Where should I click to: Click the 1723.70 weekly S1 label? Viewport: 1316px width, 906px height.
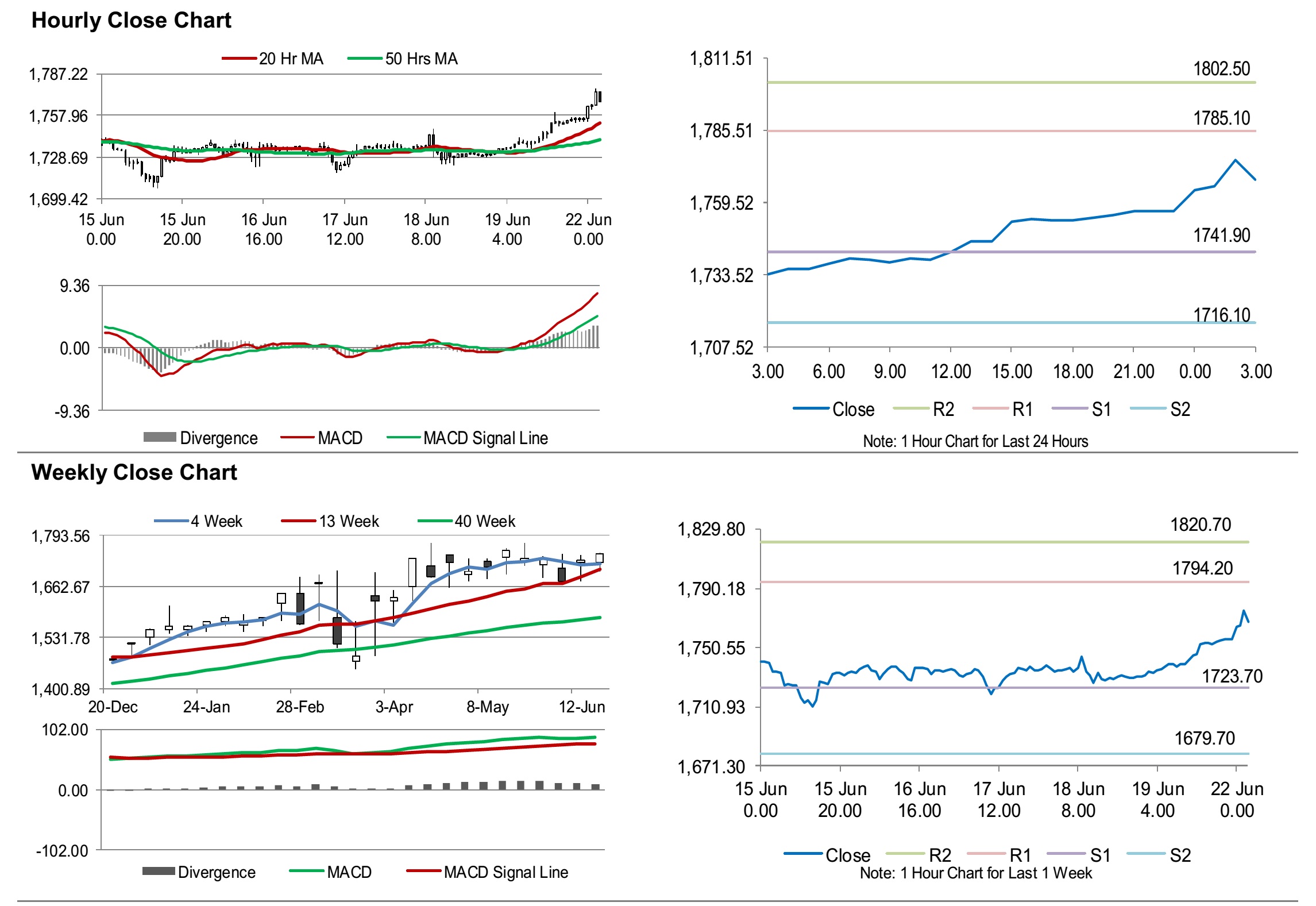click(1232, 676)
